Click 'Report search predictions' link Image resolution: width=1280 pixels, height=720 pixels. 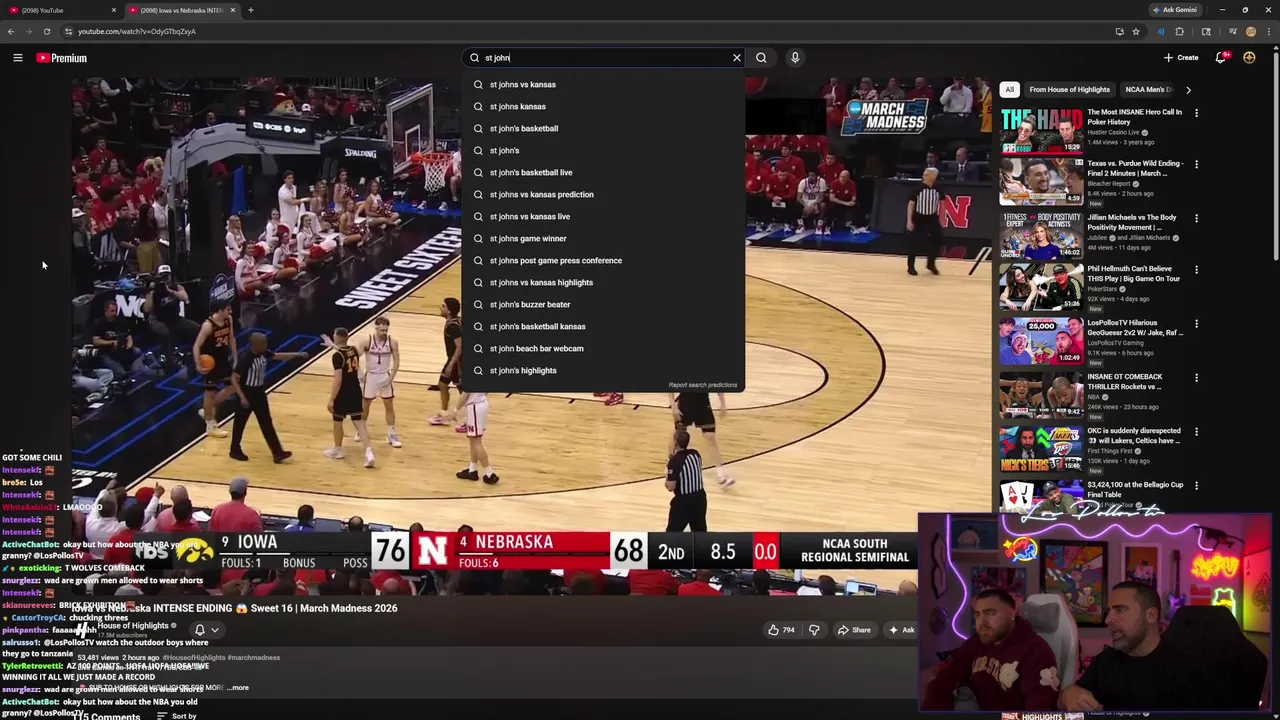tap(703, 385)
